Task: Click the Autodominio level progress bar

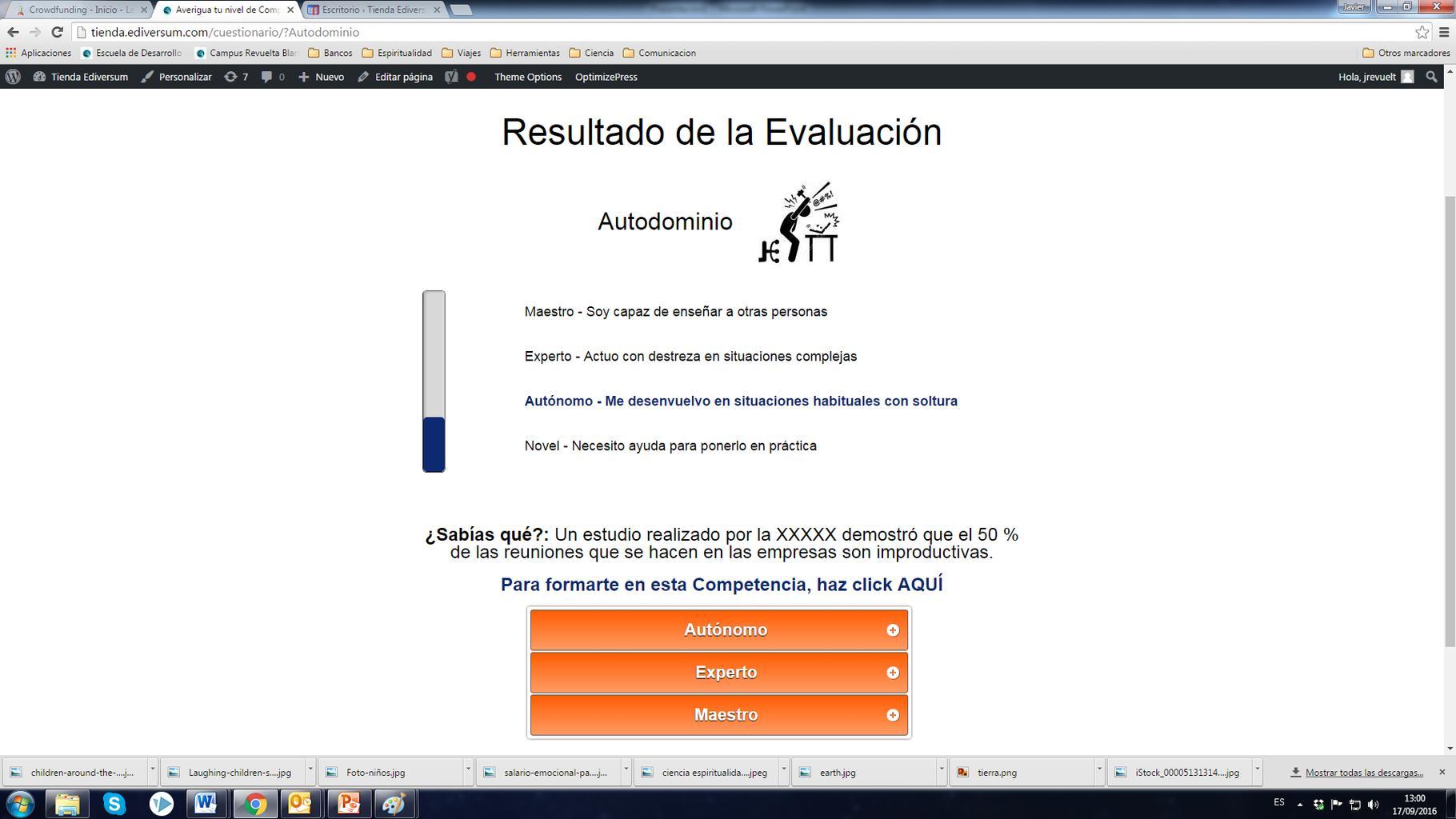Action: pyautogui.click(x=434, y=382)
